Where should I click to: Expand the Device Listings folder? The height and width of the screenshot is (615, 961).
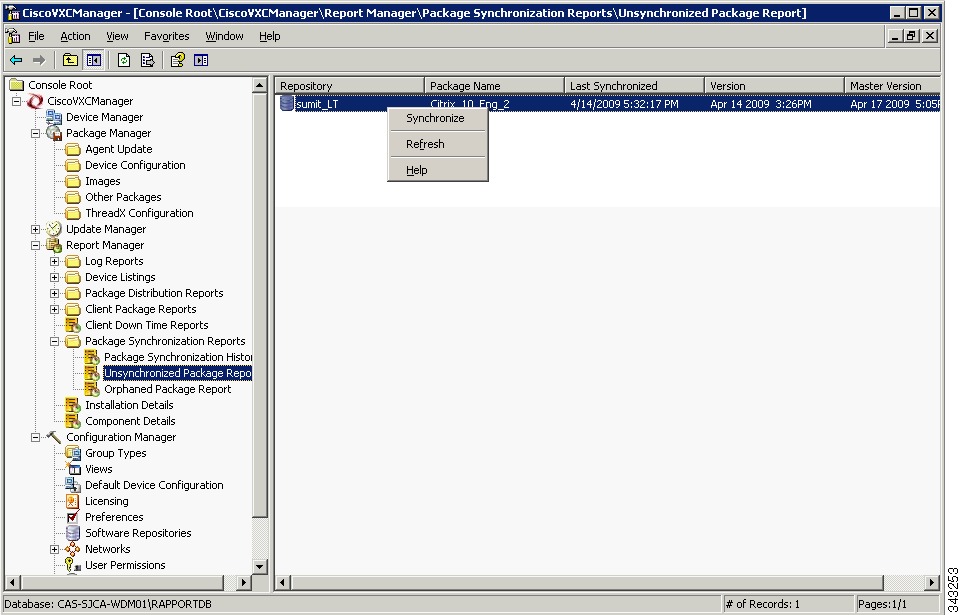(x=55, y=277)
